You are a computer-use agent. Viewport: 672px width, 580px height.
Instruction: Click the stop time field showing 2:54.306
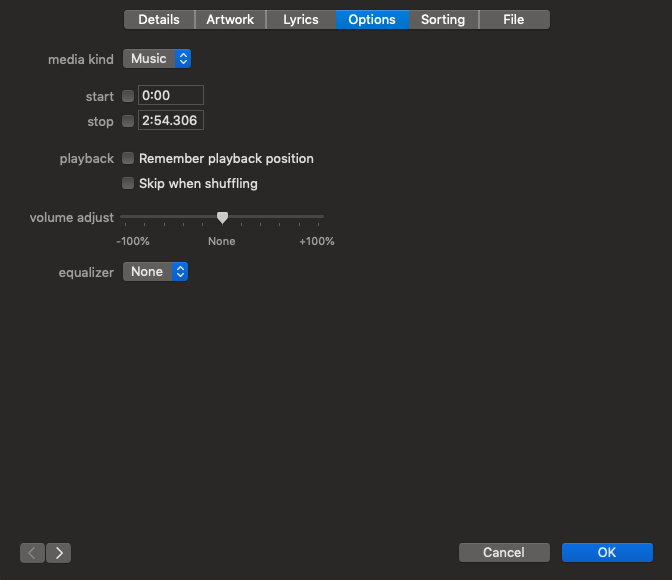click(x=170, y=121)
